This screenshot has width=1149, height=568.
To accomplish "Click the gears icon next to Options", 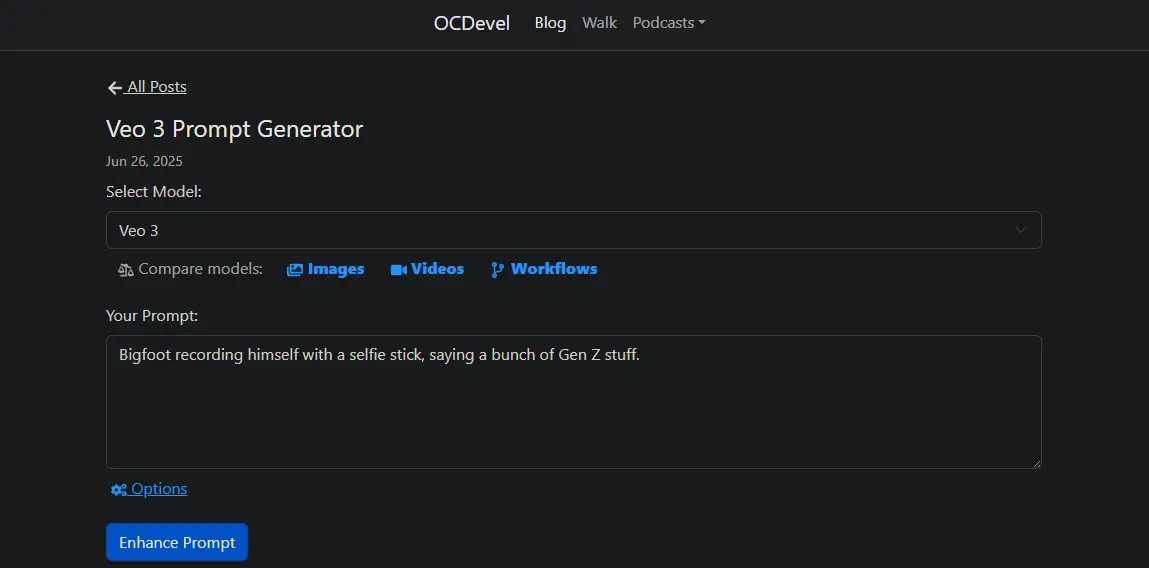I will 119,490.
